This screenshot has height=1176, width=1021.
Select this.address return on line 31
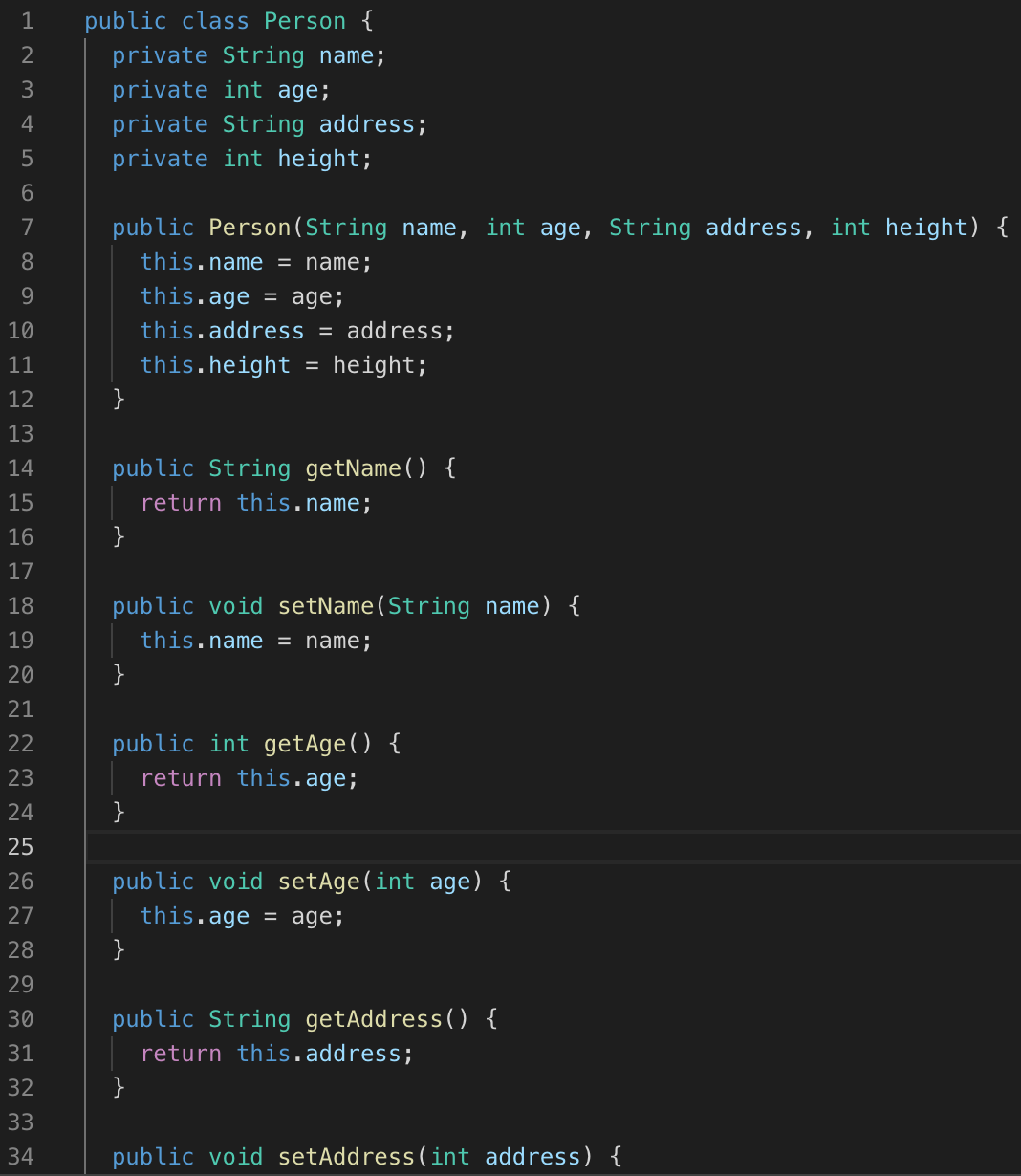(x=306, y=1053)
